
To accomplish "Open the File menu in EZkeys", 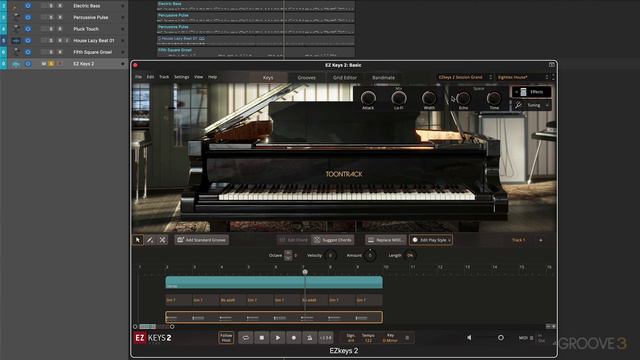I will (138, 77).
